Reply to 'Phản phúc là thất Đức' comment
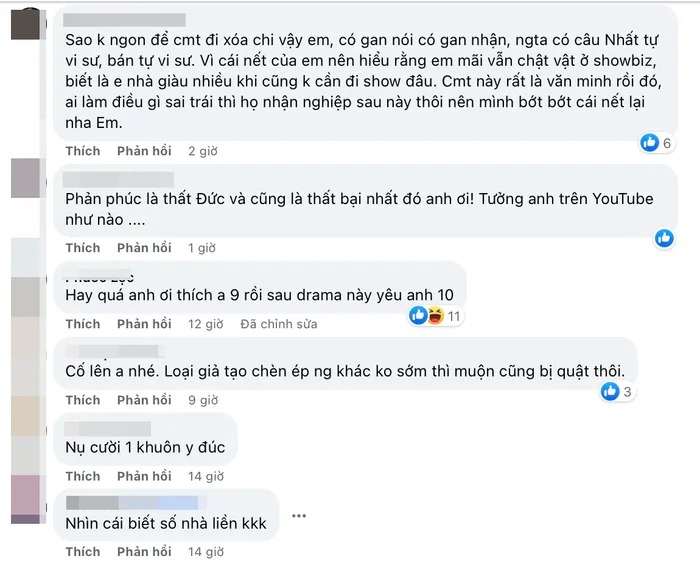The image size is (700, 564). coord(144,248)
